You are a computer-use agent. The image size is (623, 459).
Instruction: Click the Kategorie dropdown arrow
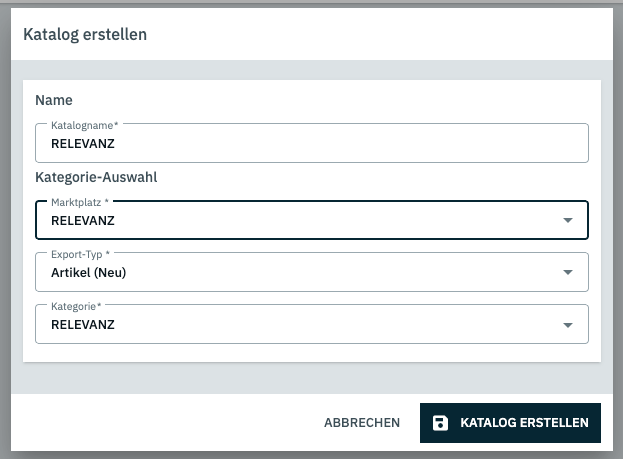click(567, 325)
